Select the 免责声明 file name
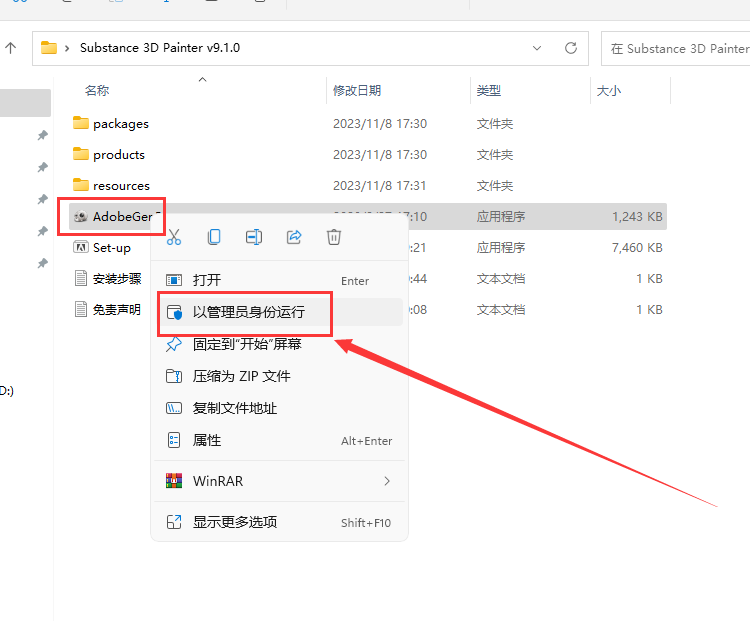750x621 pixels. (x=117, y=310)
